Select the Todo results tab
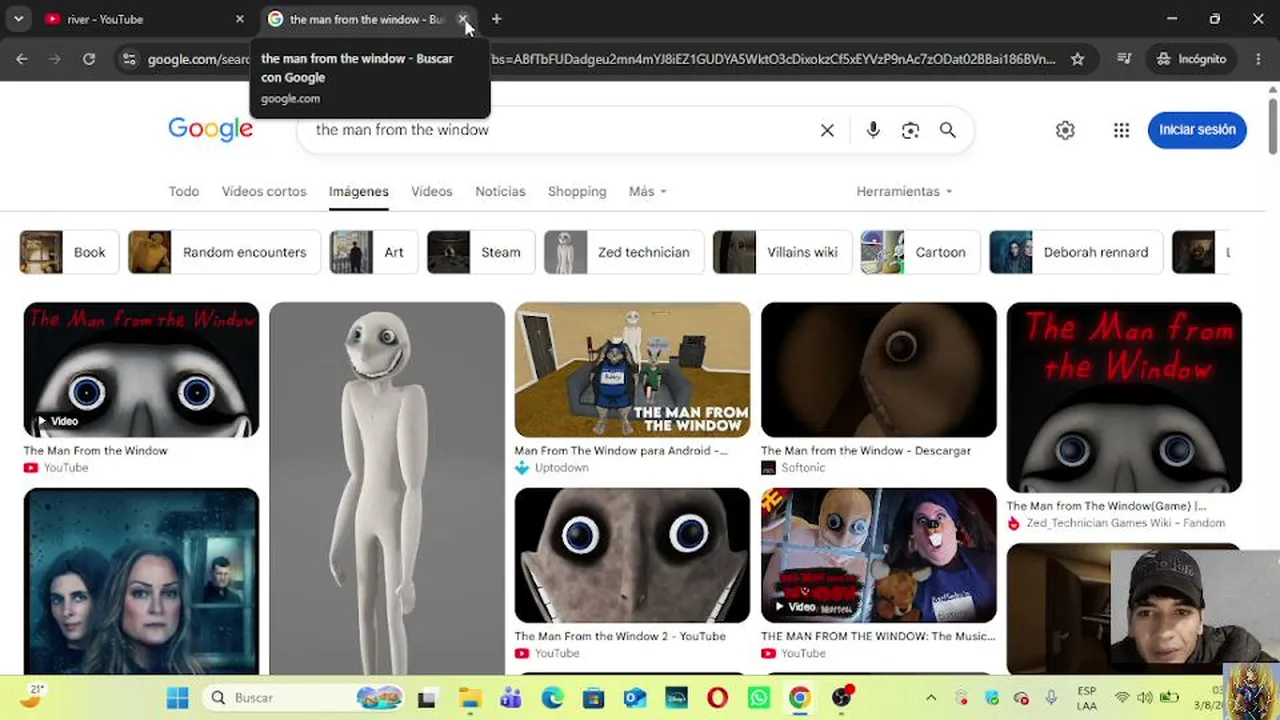Viewport: 1280px width, 720px height. [x=184, y=191]
